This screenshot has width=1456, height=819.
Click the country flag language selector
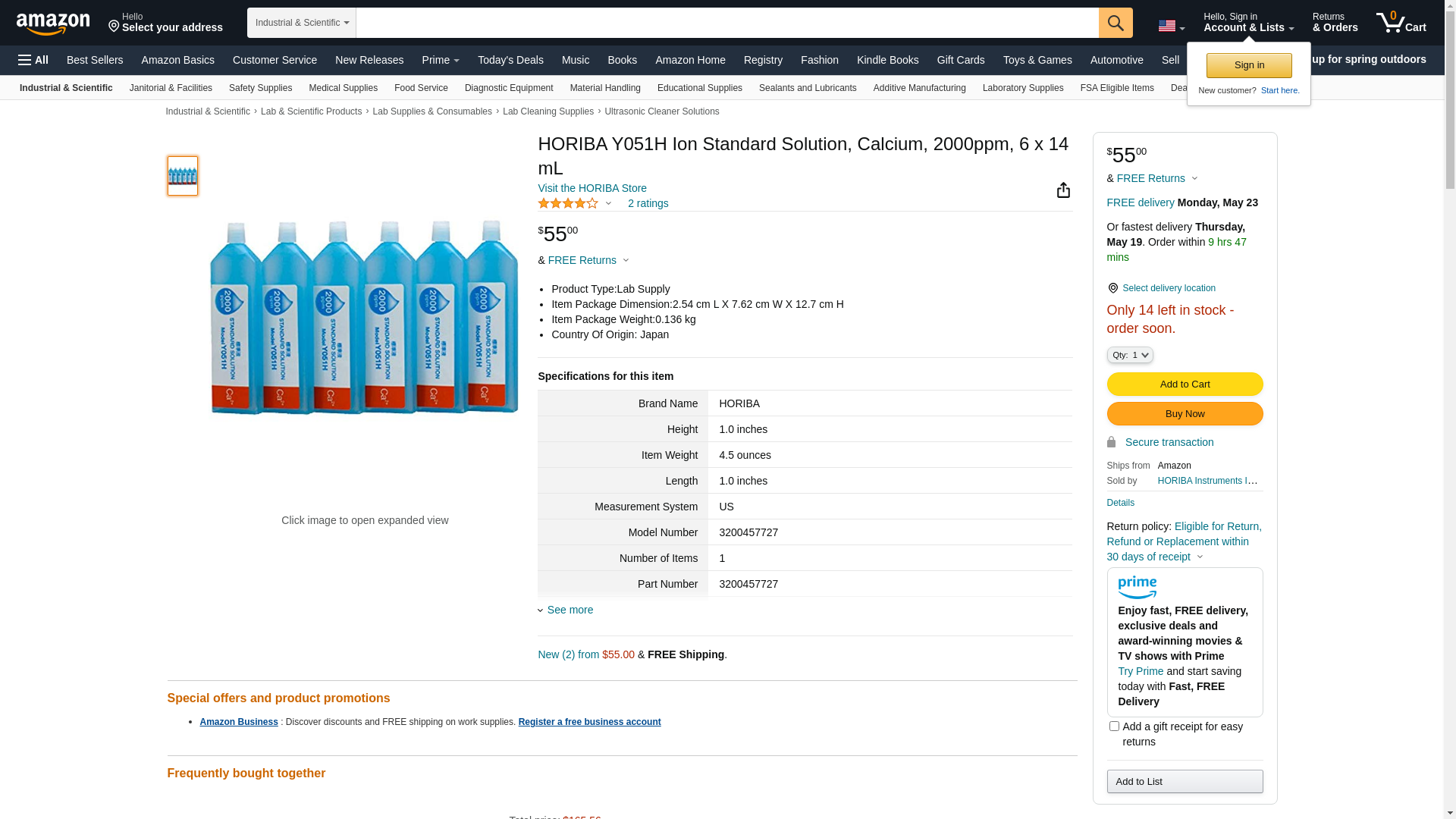1171,26
